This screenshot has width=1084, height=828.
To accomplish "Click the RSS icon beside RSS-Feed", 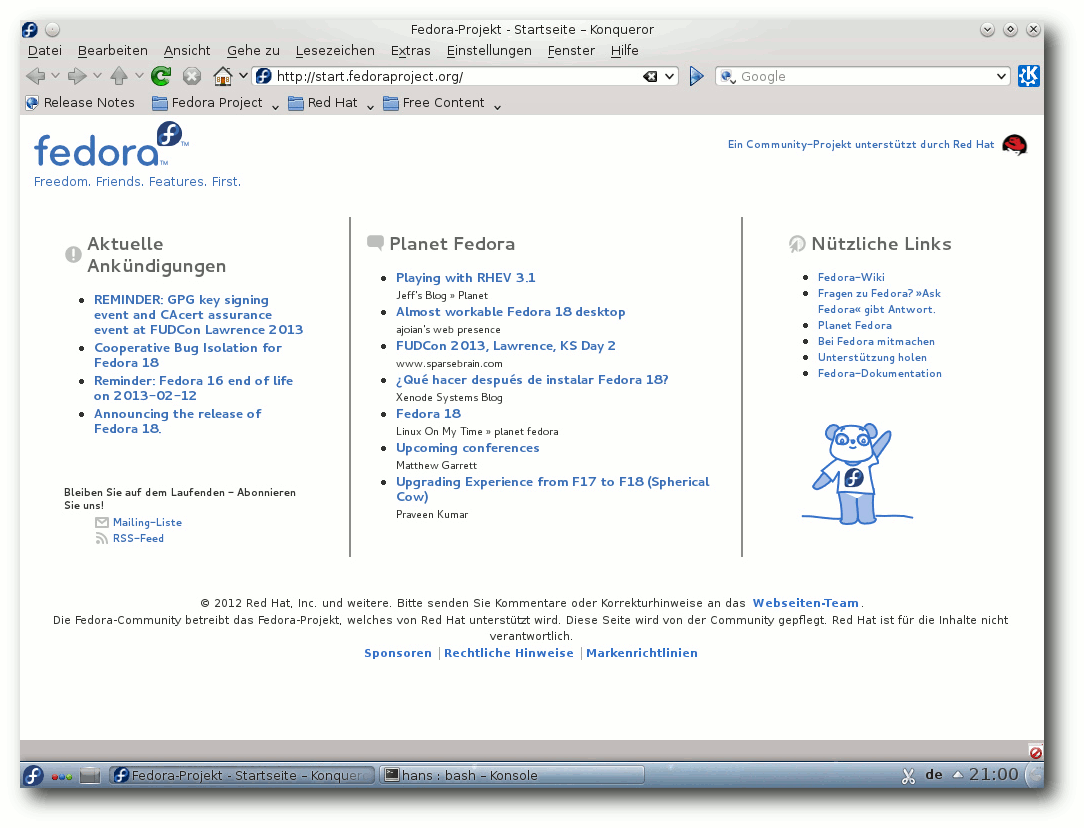I will [x=102, y=538].
